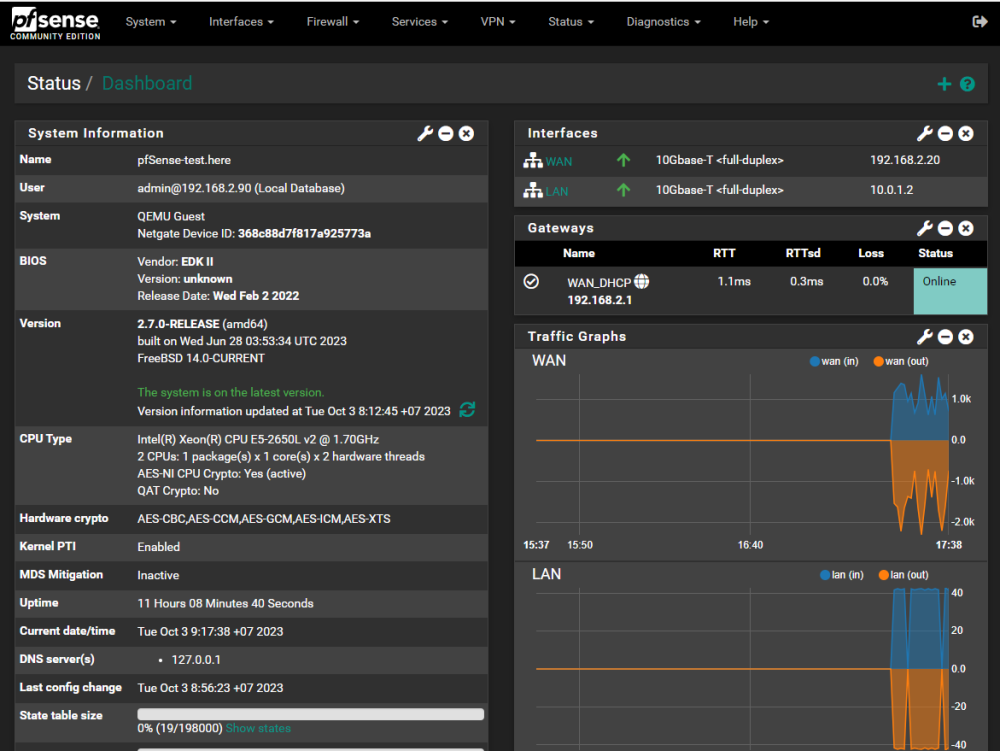The width and height of the screenshot is (1000, 751).
Task: Click the Traffic Graphs widget title
Action: click(577, 337)
